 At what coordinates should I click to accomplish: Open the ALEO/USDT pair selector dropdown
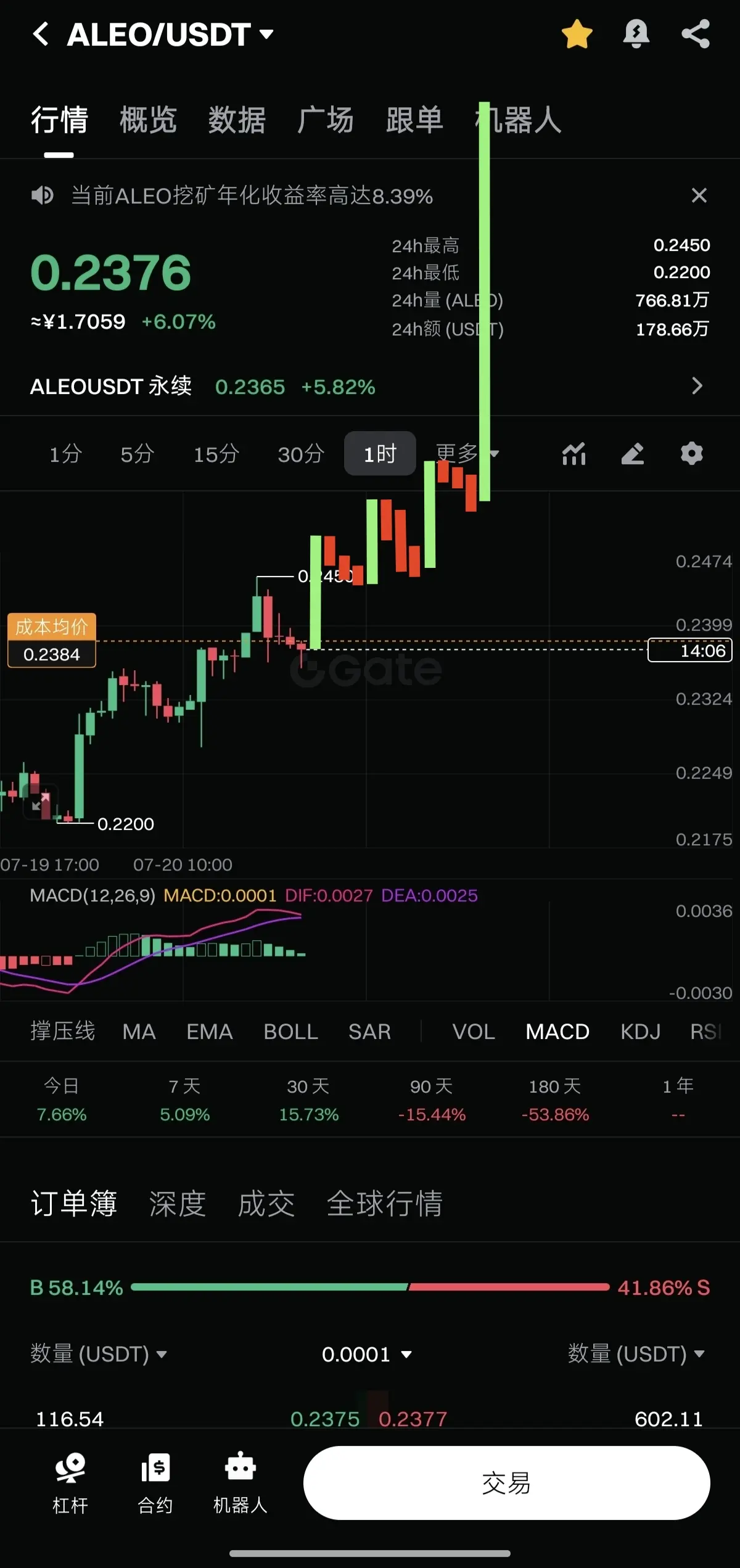(171, 34)
